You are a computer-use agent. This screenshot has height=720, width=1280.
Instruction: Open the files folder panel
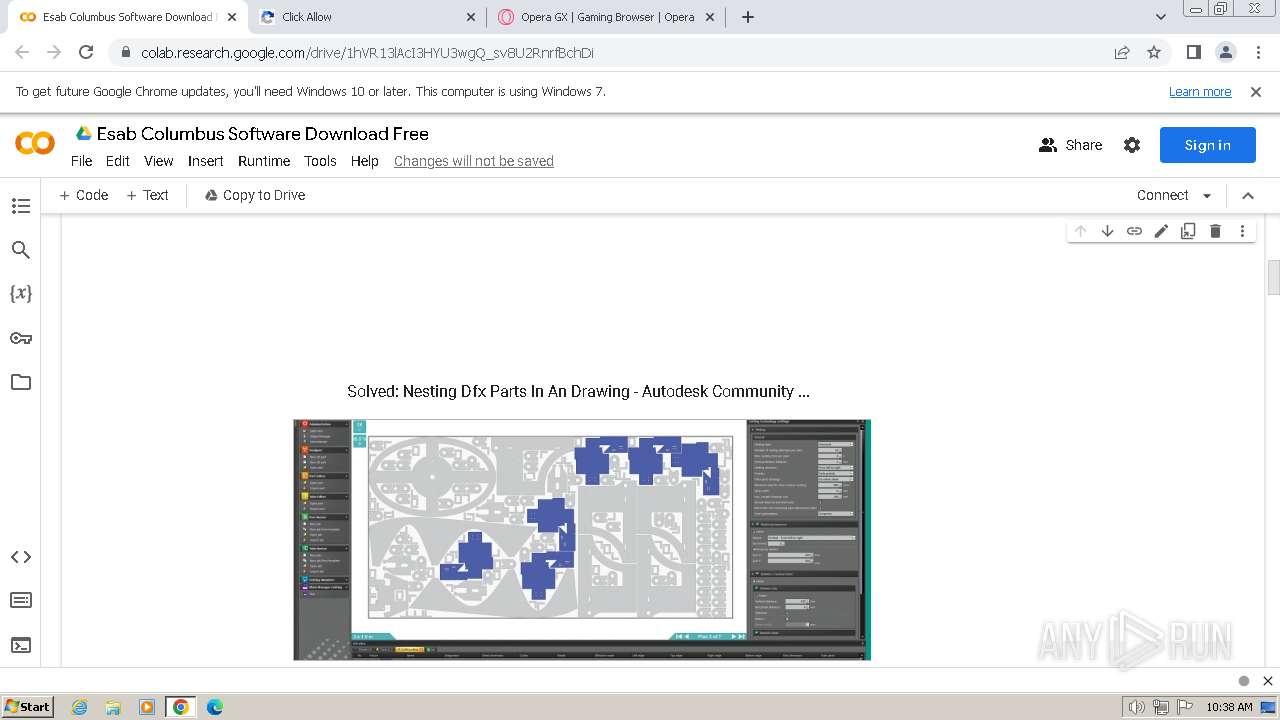click(21, 382)
